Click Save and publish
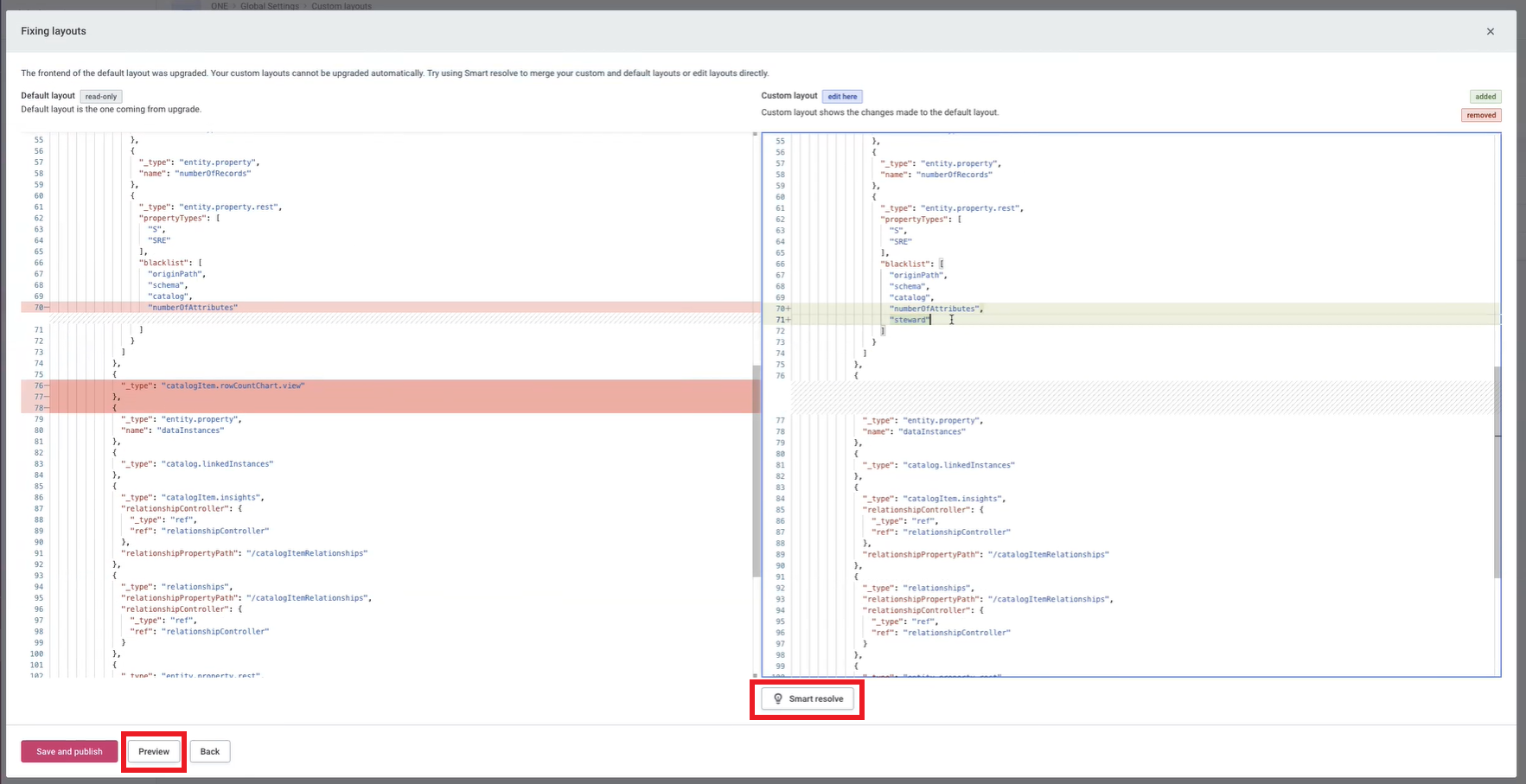1526x784 pixels. tap(69, 751)
